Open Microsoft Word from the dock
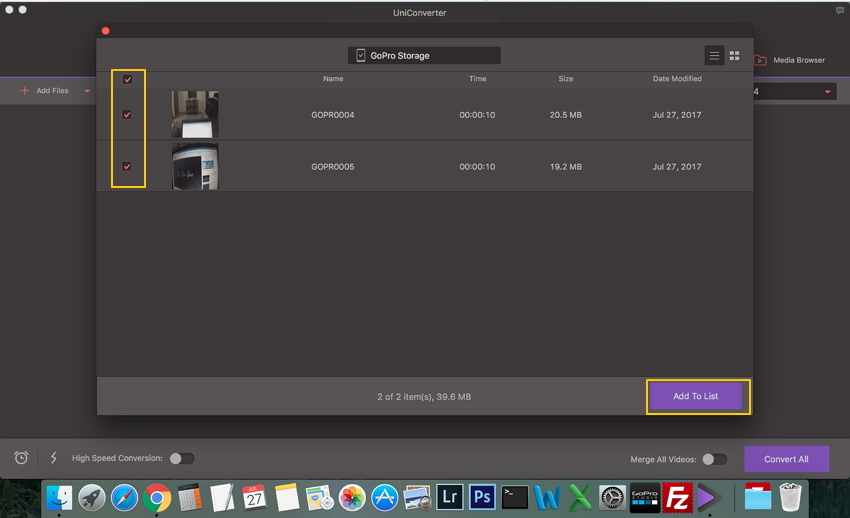 [x=547, y=497]
